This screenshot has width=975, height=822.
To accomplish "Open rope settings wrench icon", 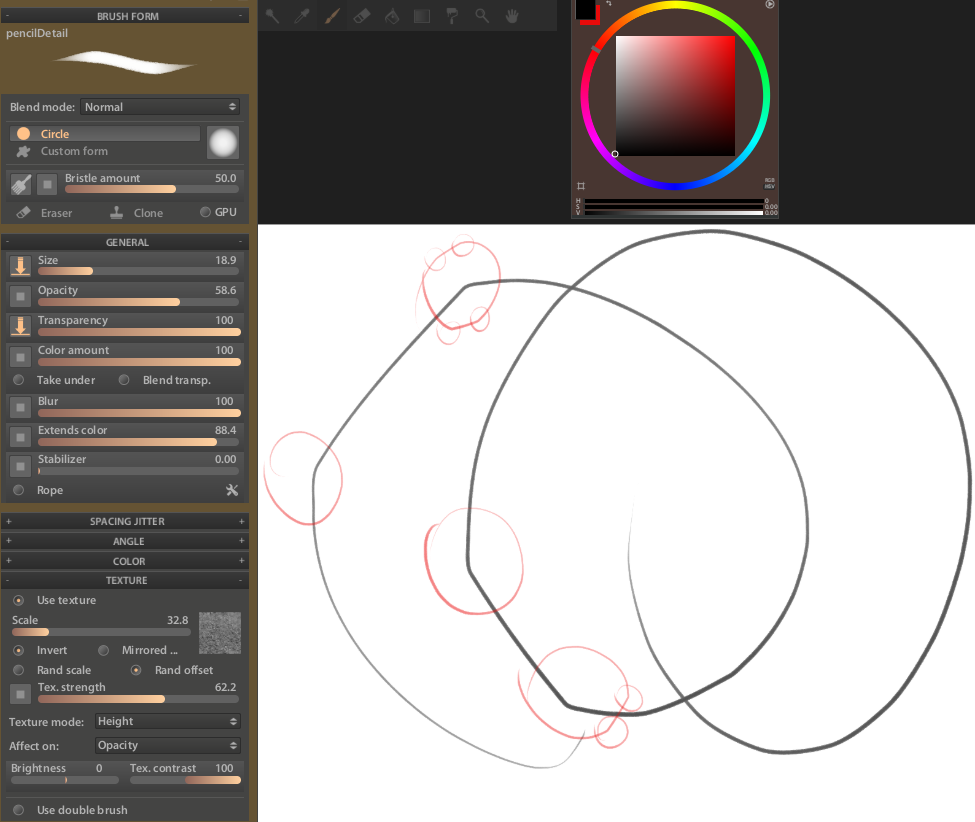I will pos(232,490).
